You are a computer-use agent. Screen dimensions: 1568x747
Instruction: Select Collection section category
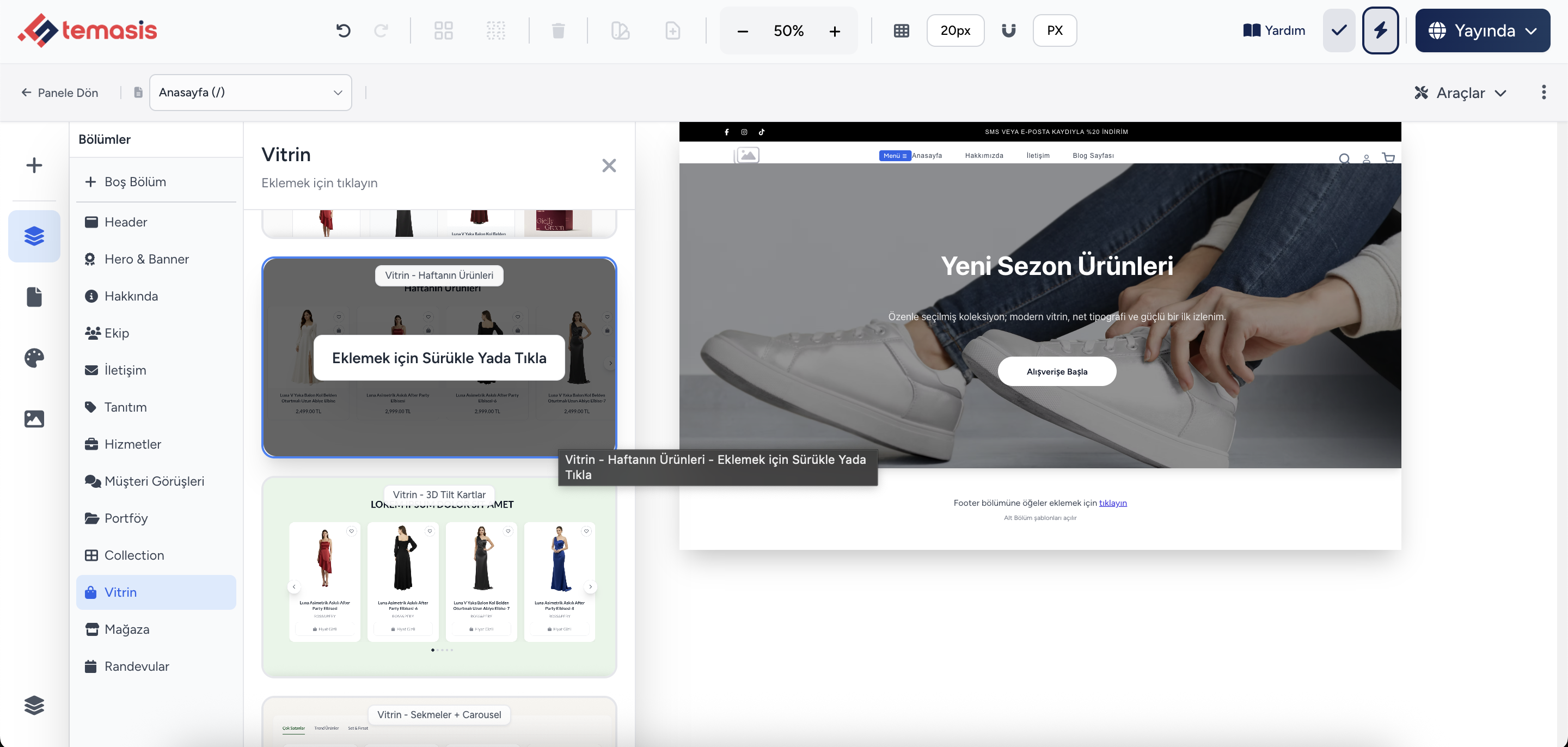pyautogui.click(x=156, y=555)
